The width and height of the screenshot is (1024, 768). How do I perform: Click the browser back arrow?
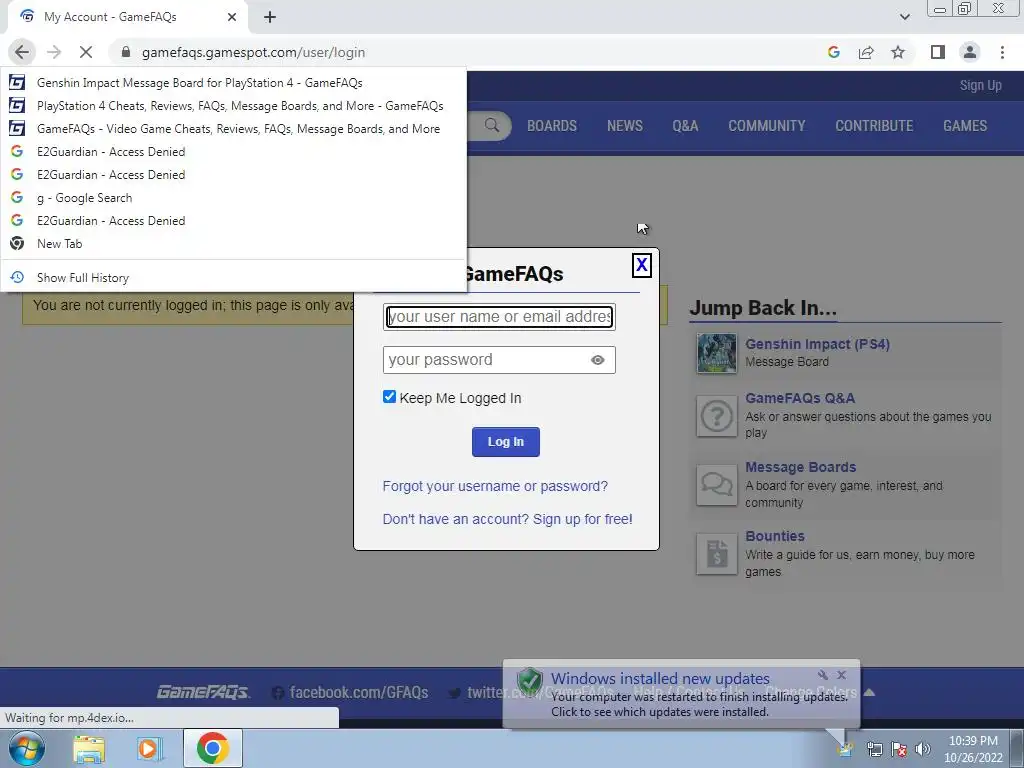tap(22, 52)
